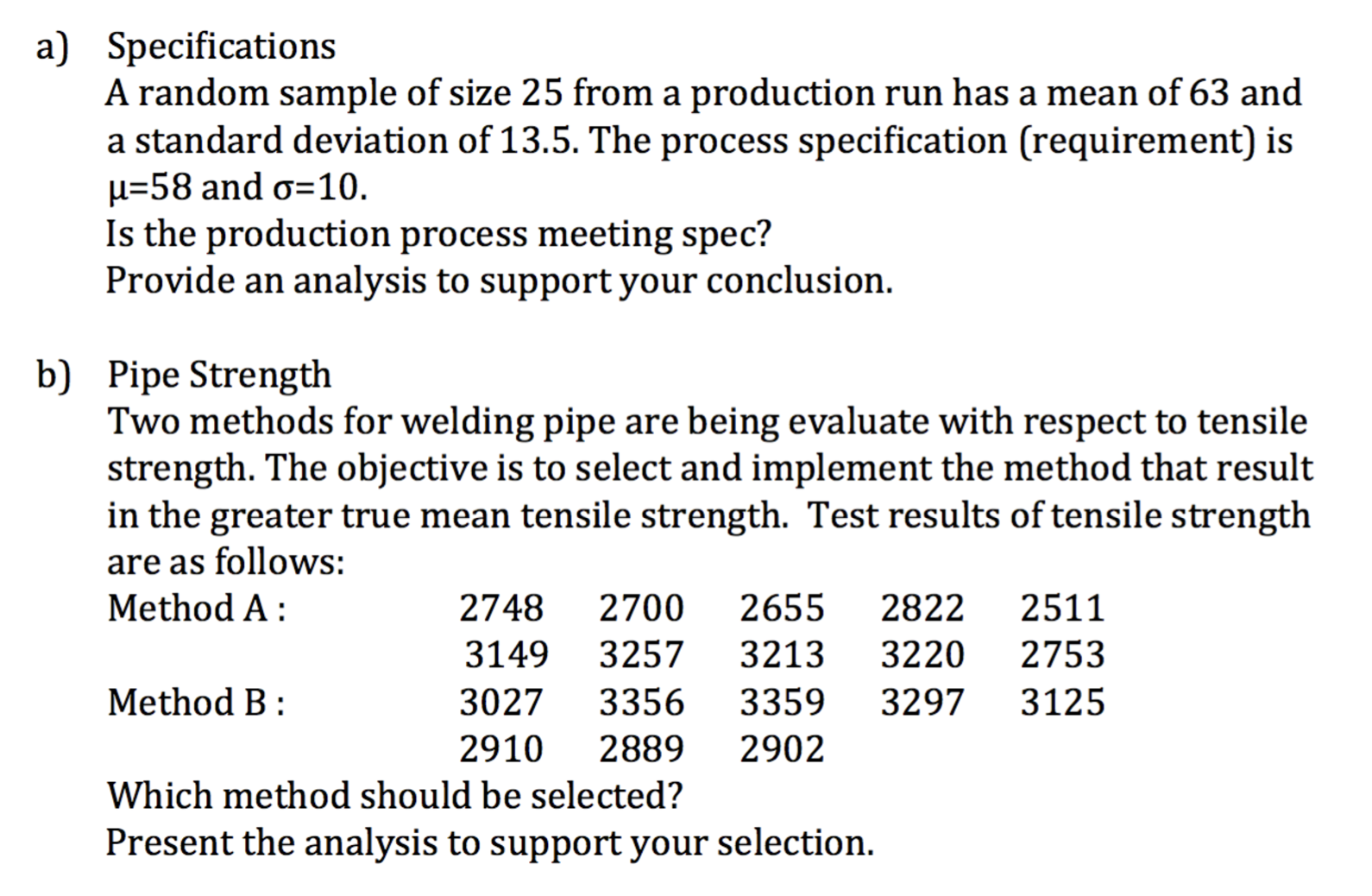The width and height of the screenshot is (1372, 896).
Task: Select the value 3149 in the data
Action: pyautogui.click(x=507, y=655)
